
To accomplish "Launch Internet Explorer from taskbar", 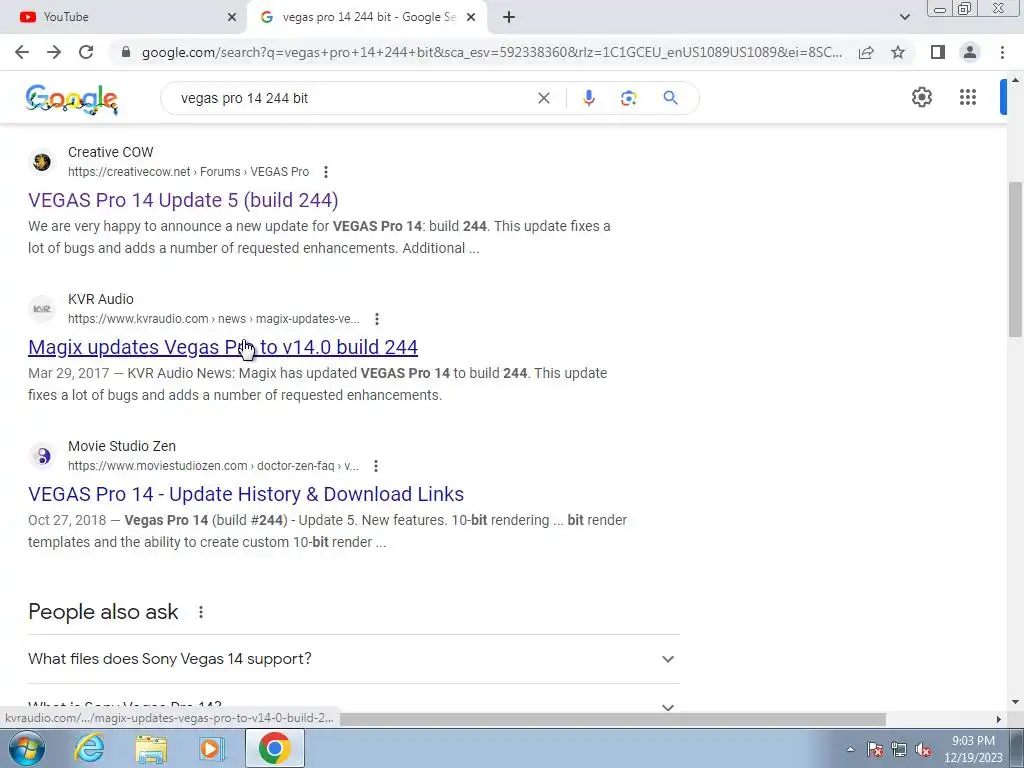I will (89, 748).
